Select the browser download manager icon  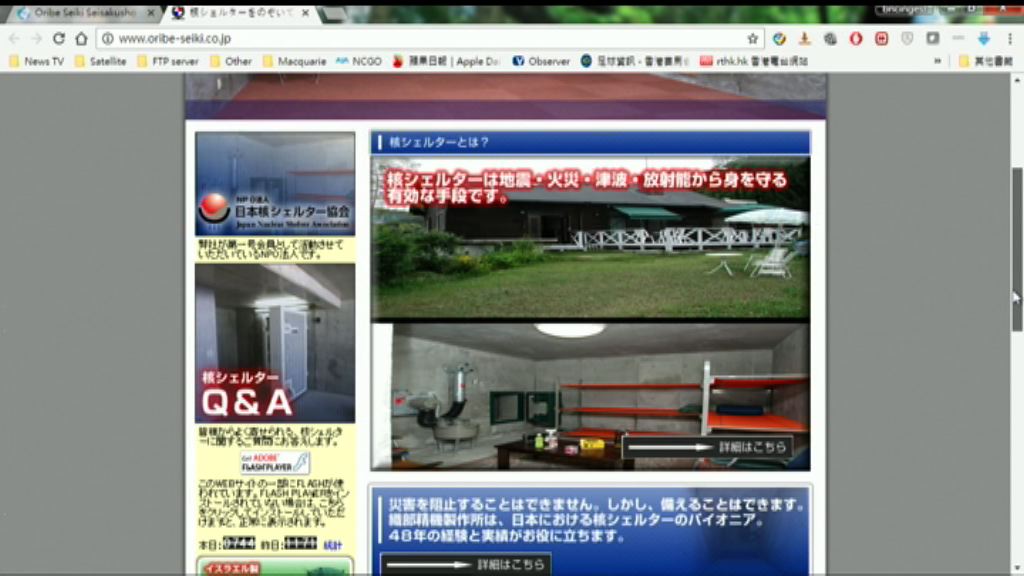point(804,38)
